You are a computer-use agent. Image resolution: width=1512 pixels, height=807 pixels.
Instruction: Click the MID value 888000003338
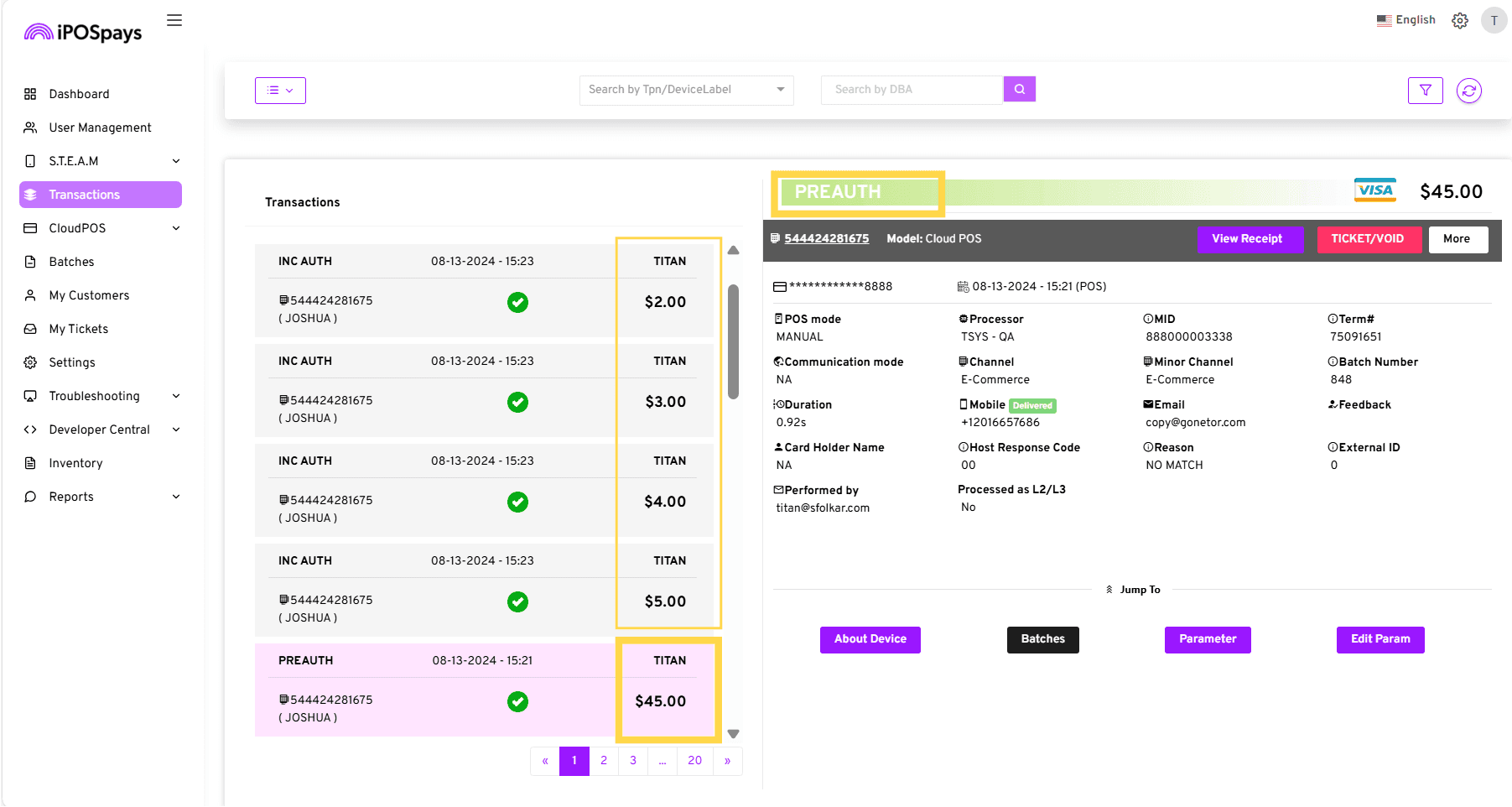pos(1189,337)
